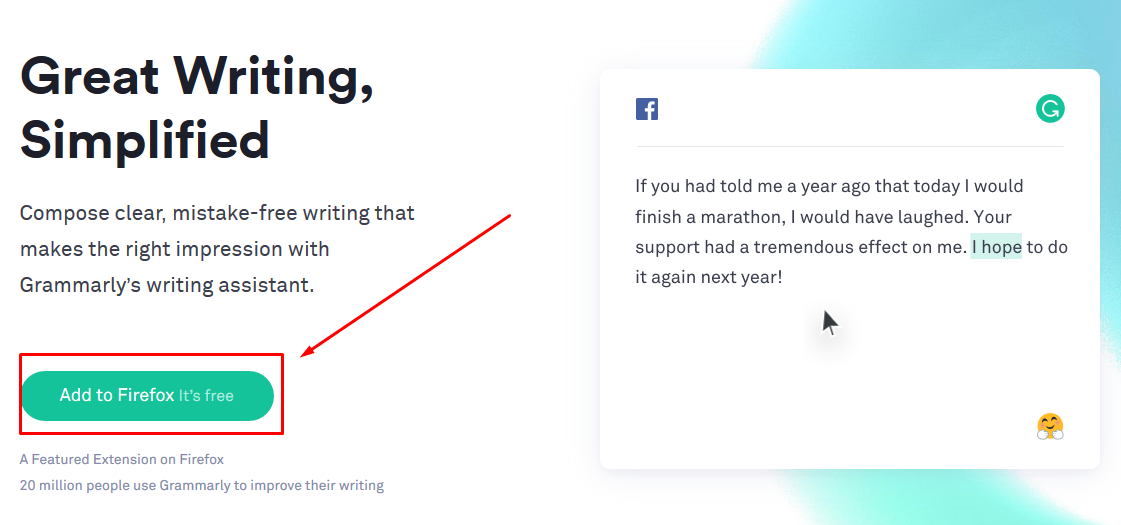Screen dimensions: 1121x525
Task: Click "Grammarly's writing assistant." text line
Action: (x=167, y=285)
